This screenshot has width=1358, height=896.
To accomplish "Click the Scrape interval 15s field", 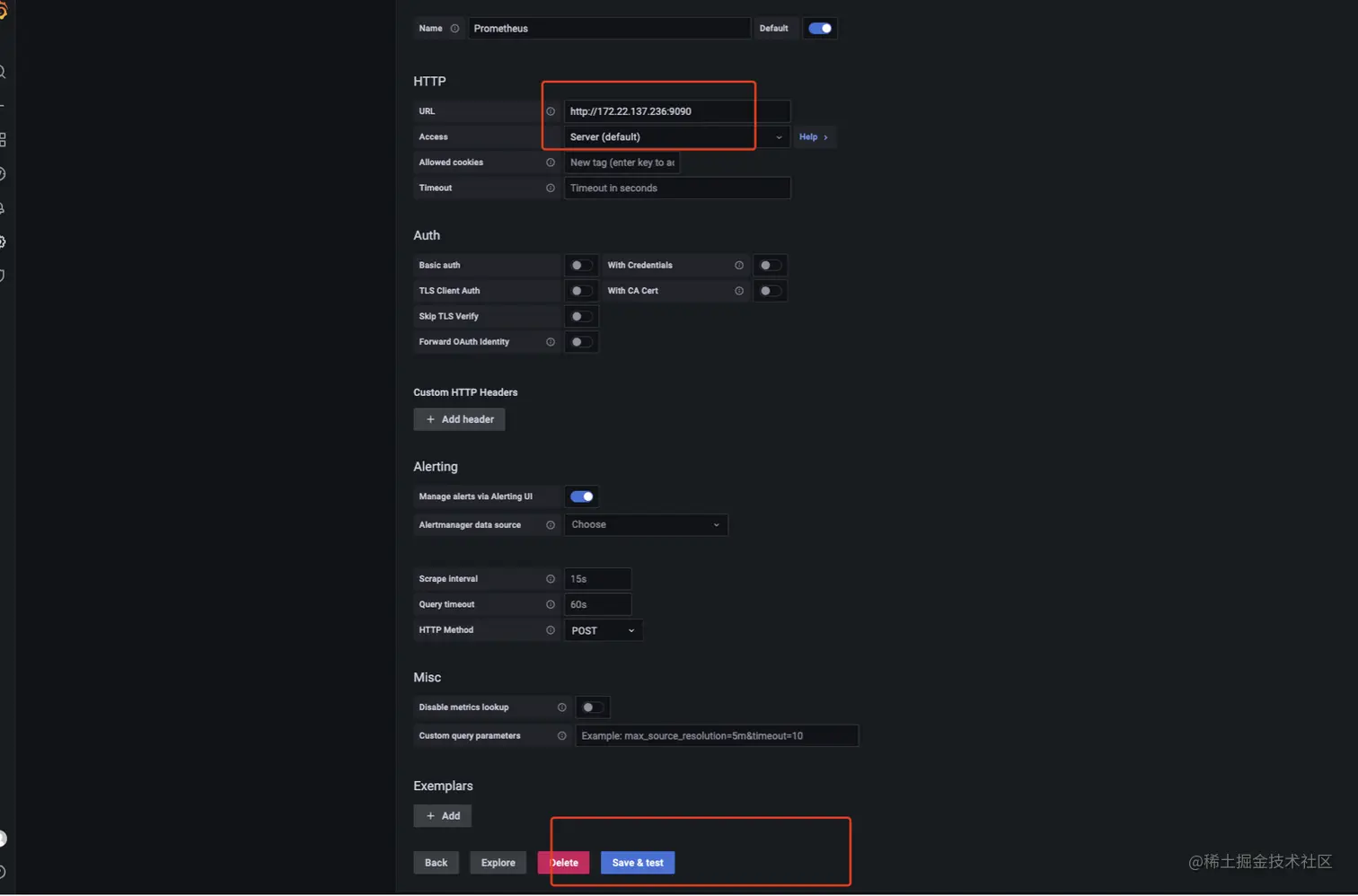I will coord(597,579).
